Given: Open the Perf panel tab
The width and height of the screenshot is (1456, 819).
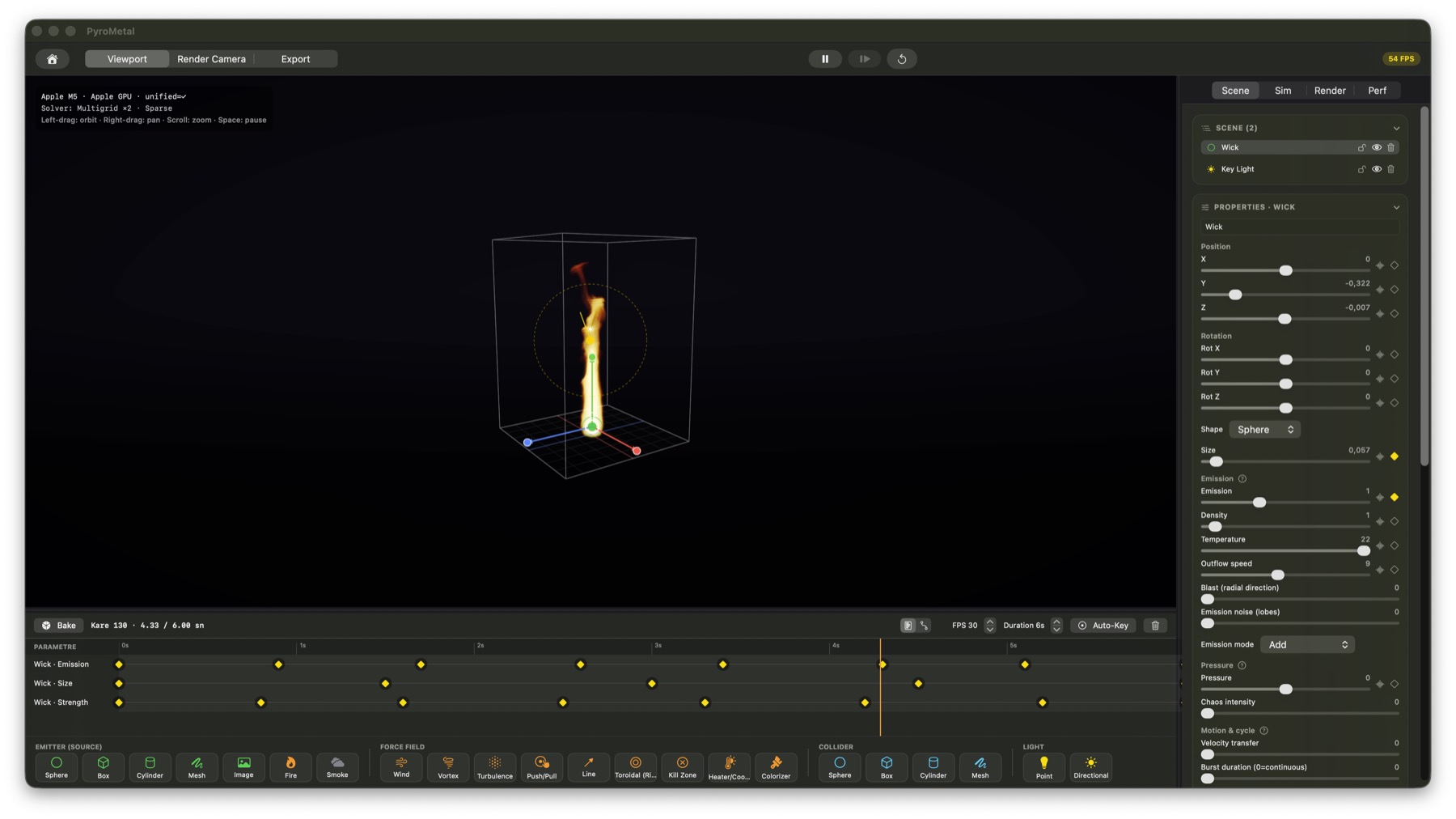Looking at the screenshot, I should click(x=1377, y=91).
